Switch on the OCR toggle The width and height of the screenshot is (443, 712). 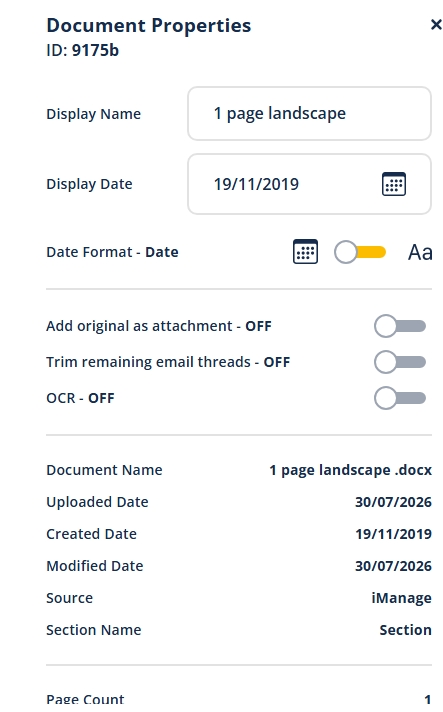pos(400,398)
